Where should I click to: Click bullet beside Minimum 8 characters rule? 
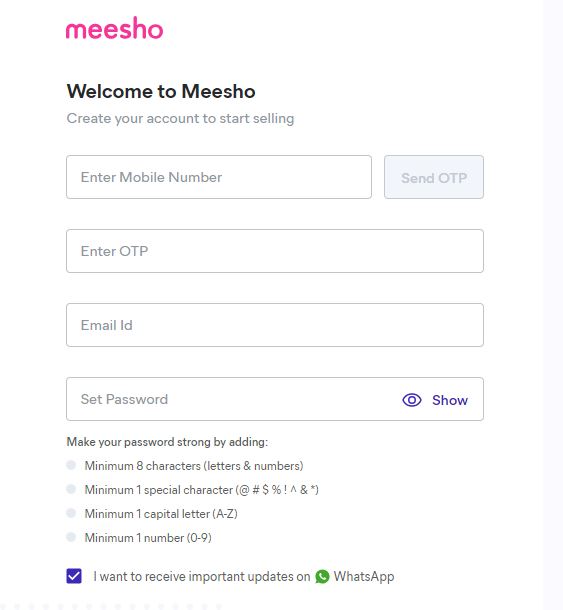[x=71, y=465]
